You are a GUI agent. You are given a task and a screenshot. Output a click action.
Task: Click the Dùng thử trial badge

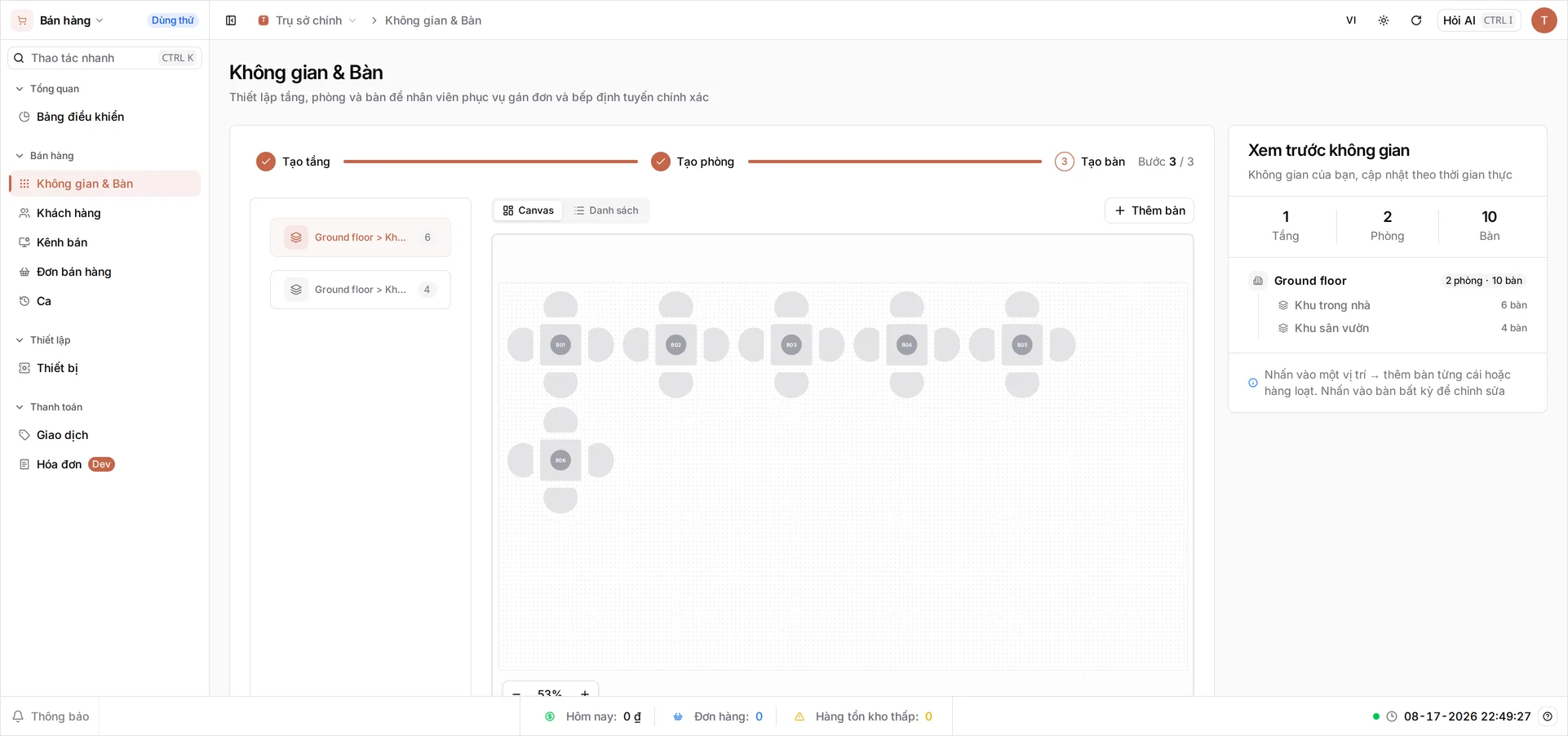(x=172, y=20)
